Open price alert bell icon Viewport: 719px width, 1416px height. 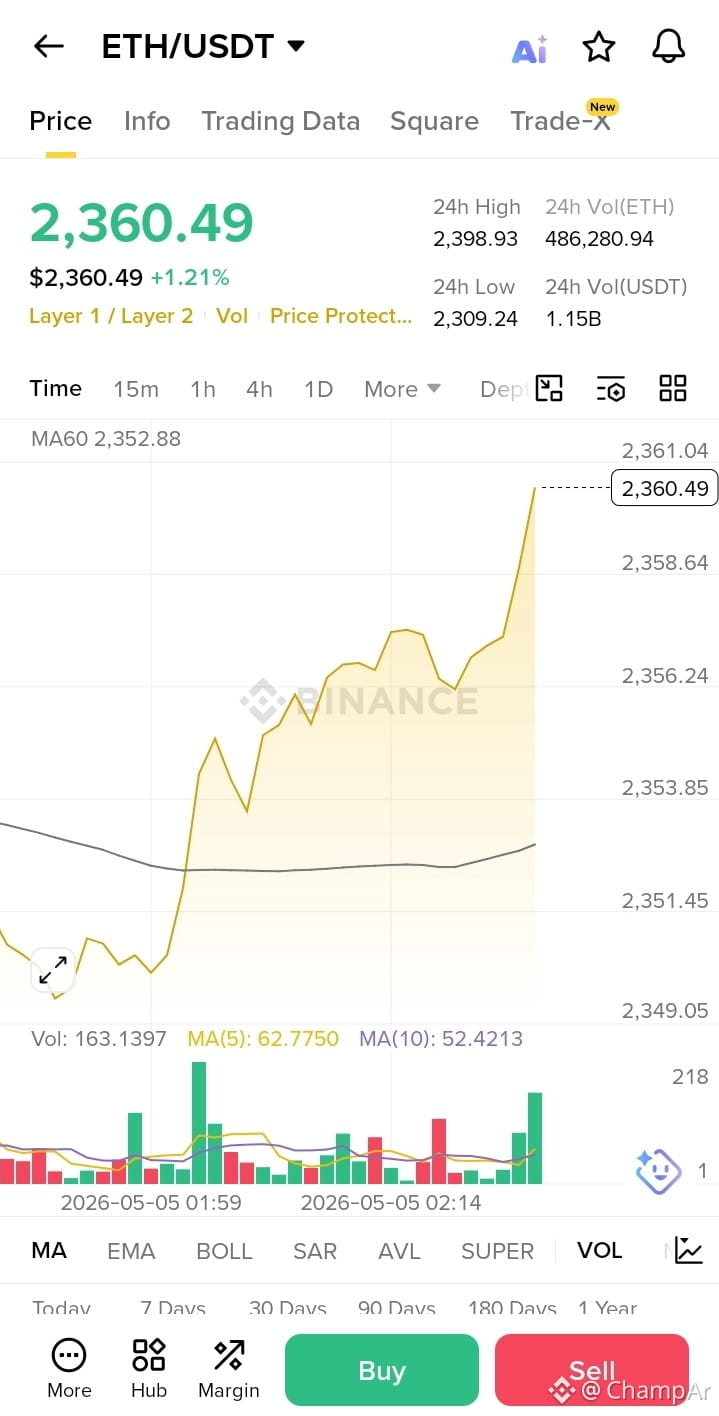click(668, 46)
